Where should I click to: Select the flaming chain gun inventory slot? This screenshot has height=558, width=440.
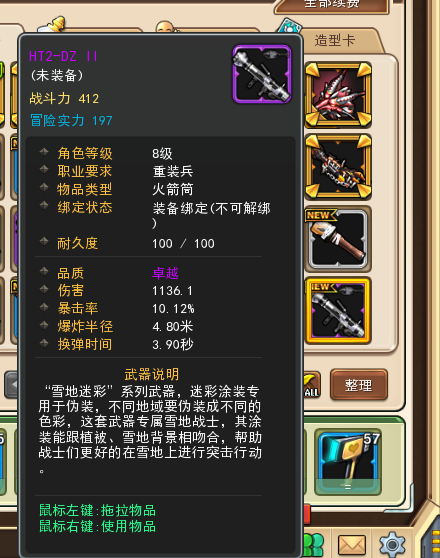pos(338,166)
